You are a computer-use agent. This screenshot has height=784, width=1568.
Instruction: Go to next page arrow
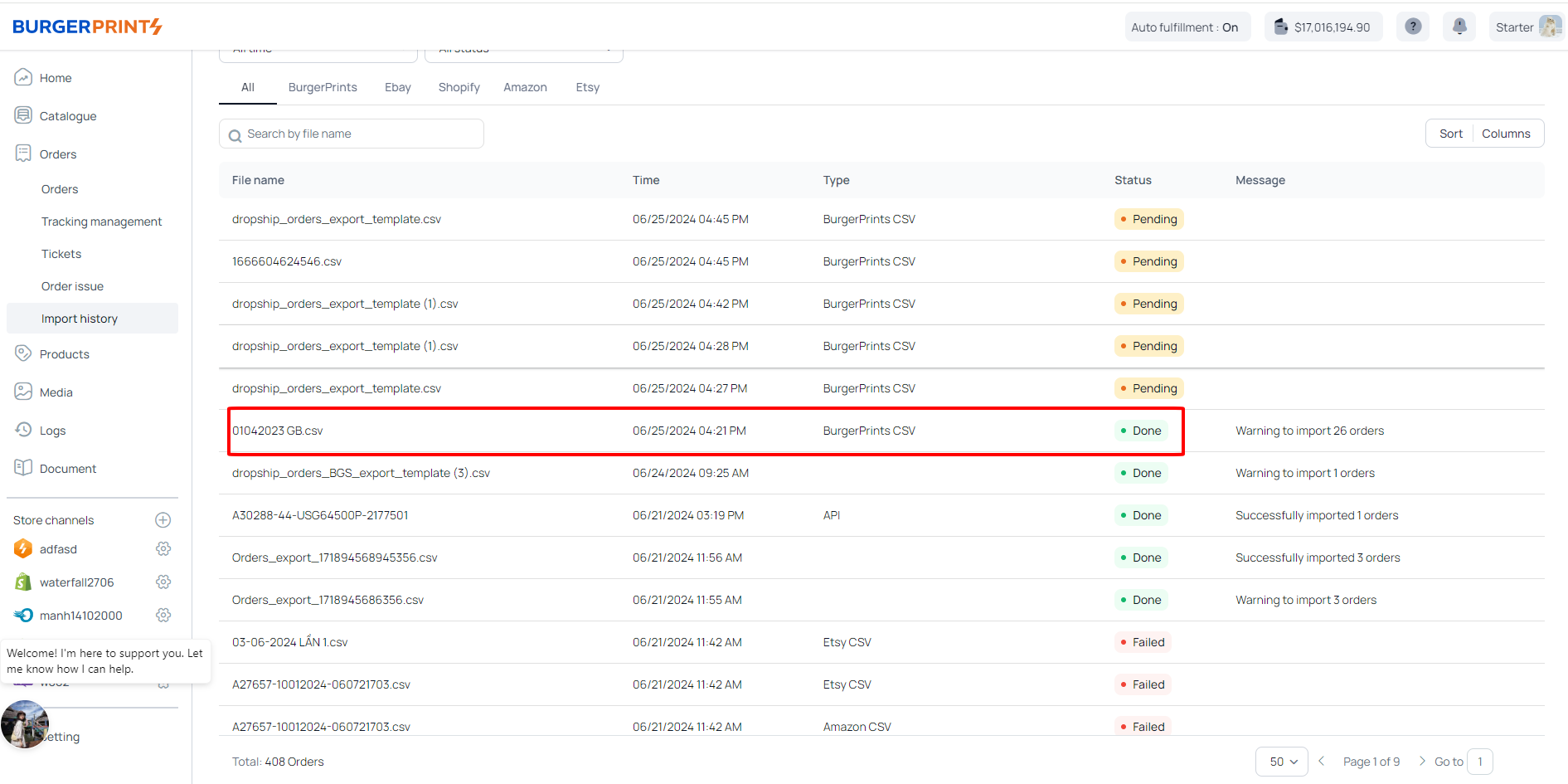click(1422, 761)
